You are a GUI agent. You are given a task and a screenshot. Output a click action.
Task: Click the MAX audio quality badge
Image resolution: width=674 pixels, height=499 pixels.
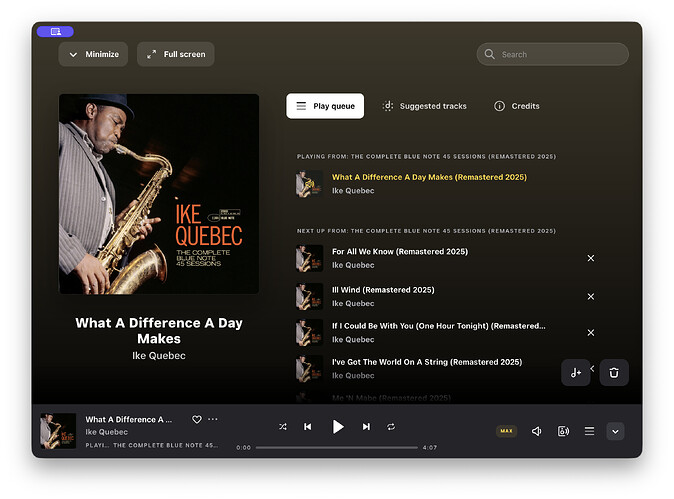(506, 431)
